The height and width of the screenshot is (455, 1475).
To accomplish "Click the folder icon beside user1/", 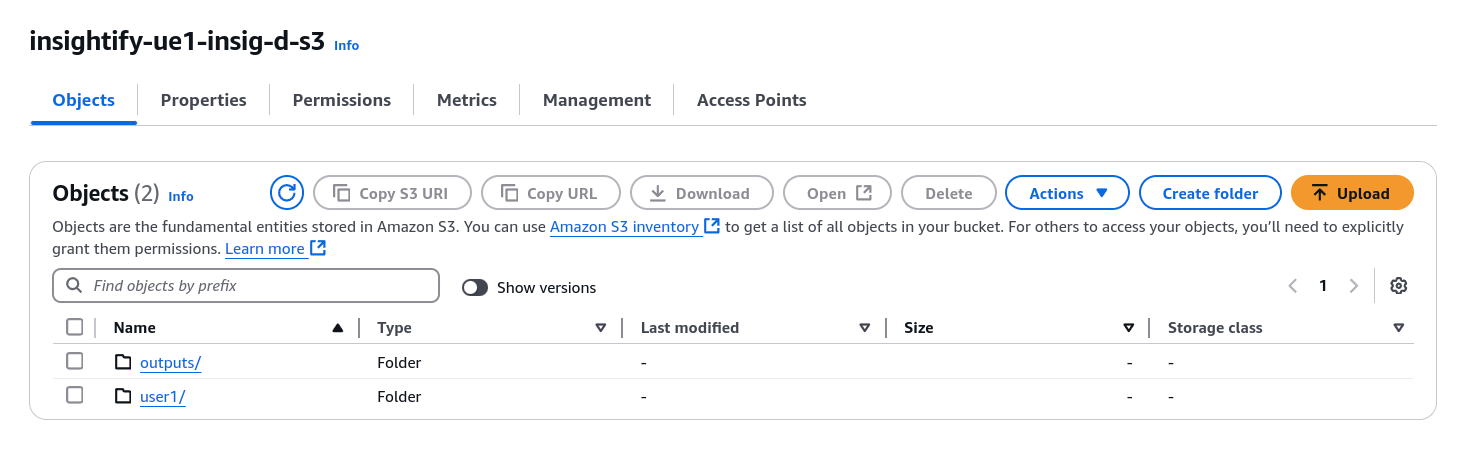I will click(123, 396).
